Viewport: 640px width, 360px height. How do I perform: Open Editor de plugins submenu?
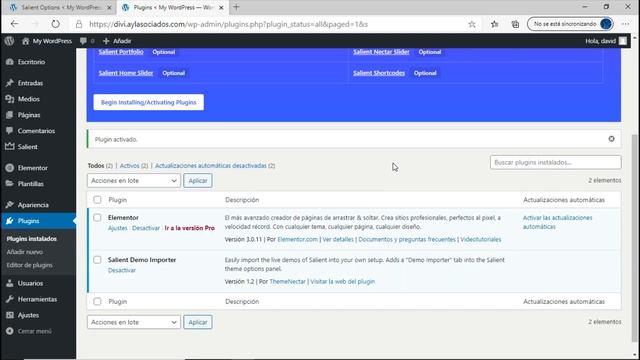click(29, 265)
